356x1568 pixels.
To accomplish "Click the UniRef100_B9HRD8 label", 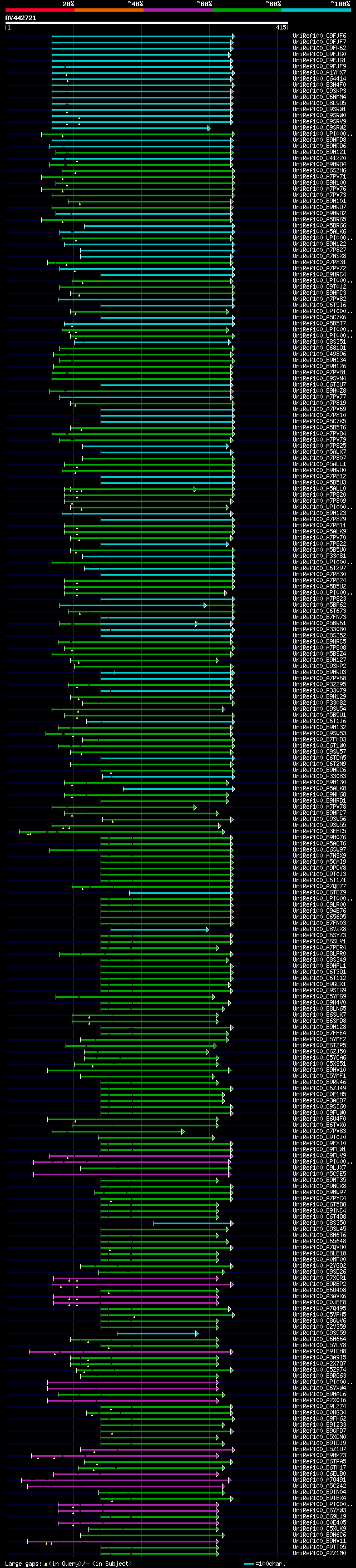I will coord(319,140).
